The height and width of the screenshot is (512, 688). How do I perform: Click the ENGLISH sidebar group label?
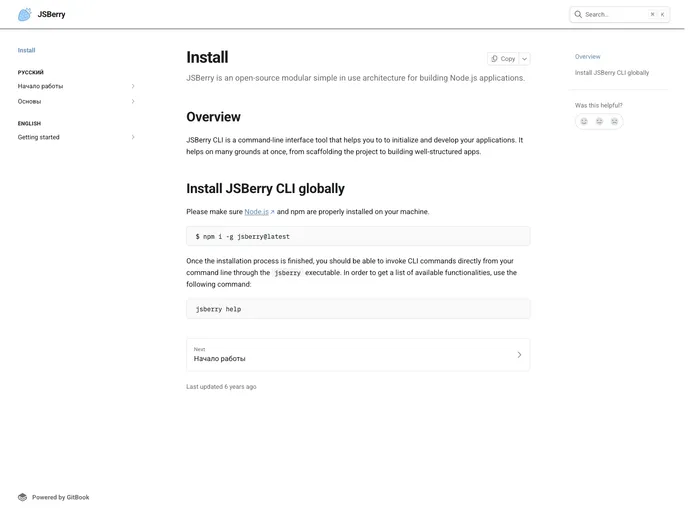tap(29, 123)
